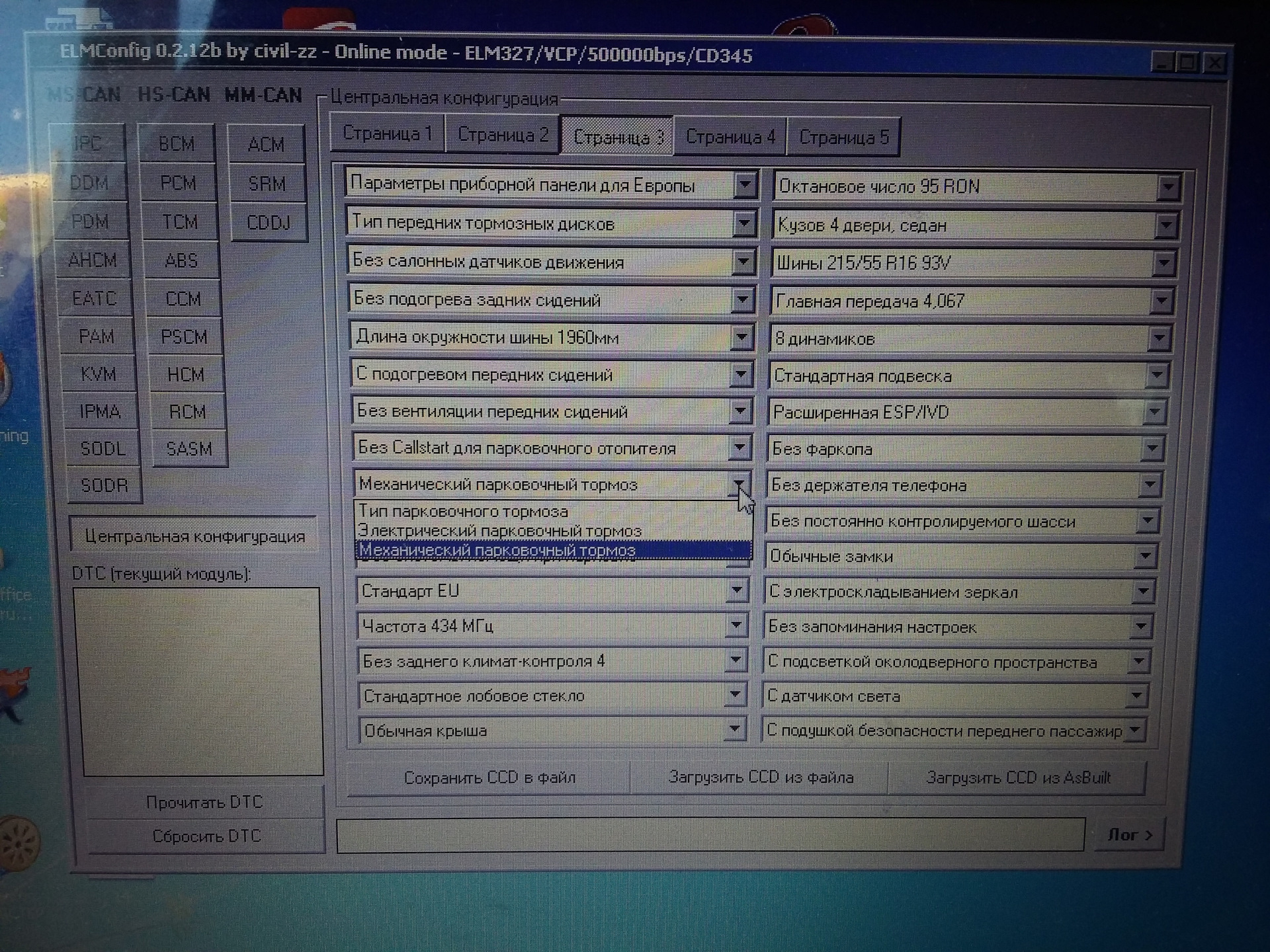
Task: Open the Шины 215/55 R16 93V dropdown
Action: point(1163,264)
